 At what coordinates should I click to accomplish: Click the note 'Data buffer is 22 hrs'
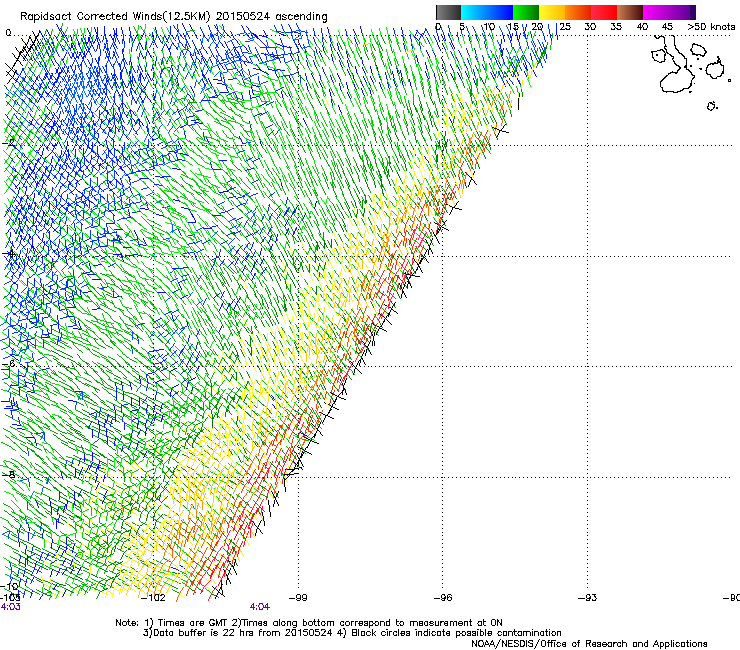pos(205,633)
